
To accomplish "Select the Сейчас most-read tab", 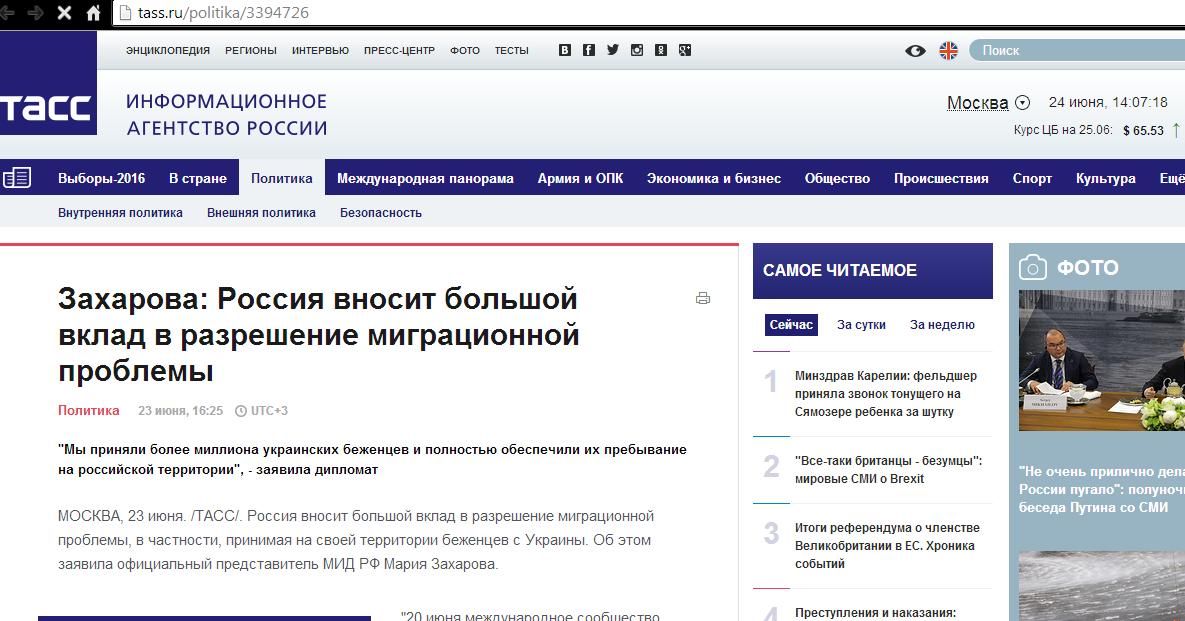I will [791, 325].
